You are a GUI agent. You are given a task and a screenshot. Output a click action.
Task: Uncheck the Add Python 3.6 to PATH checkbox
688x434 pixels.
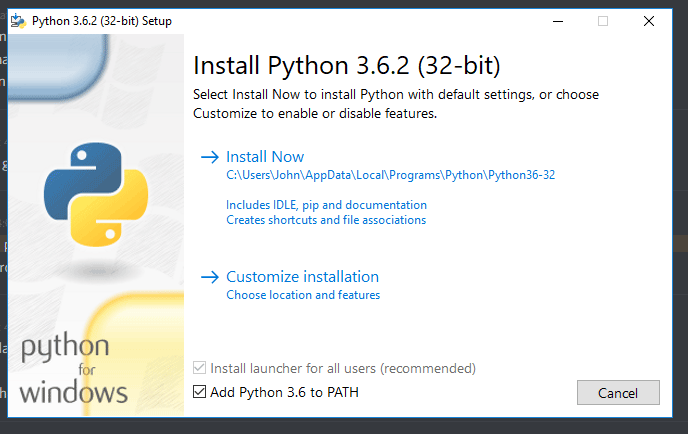pyautogui.click(x=200, y=392)
